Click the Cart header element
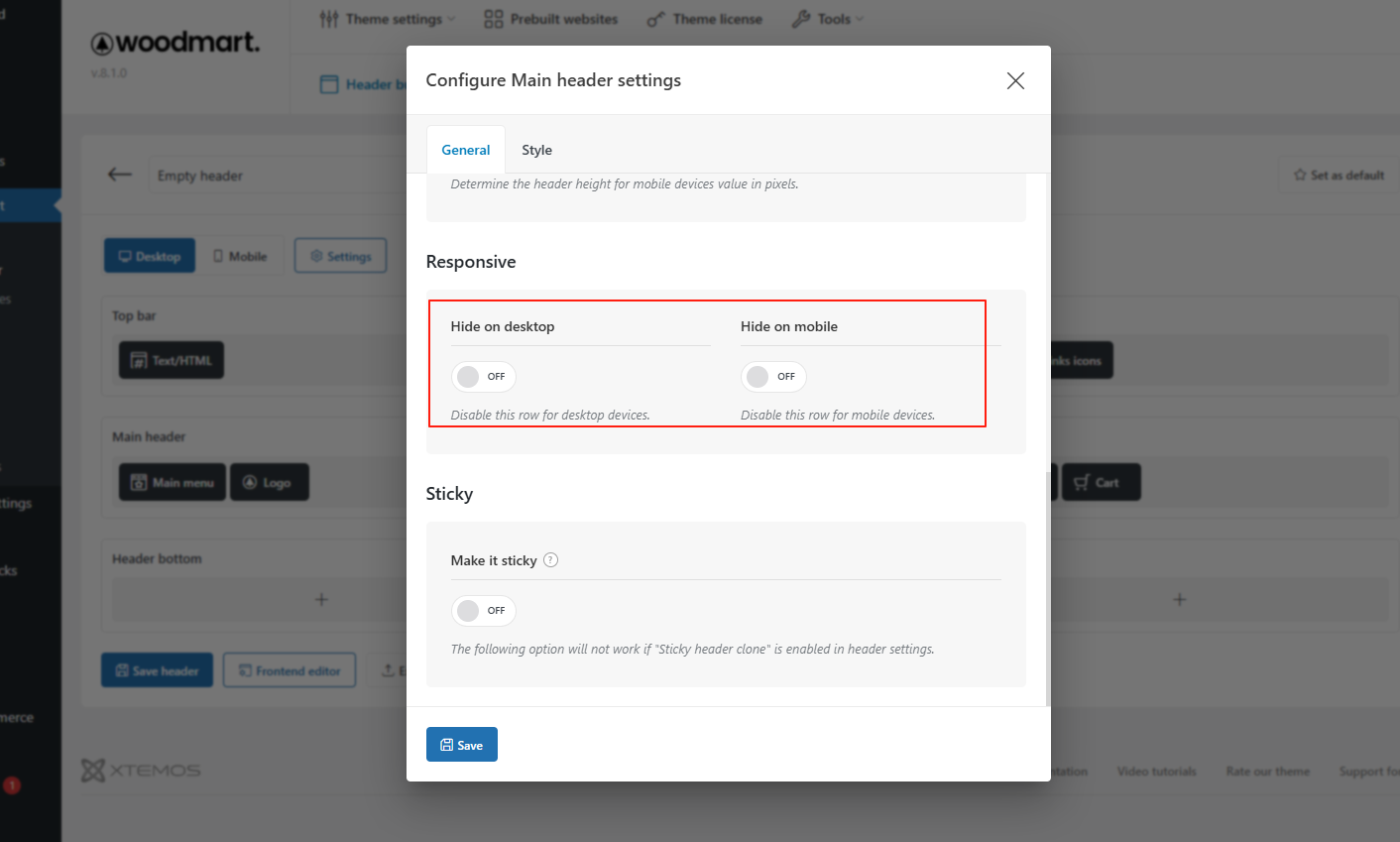1400x842 pixels. tap(1101, 483)
